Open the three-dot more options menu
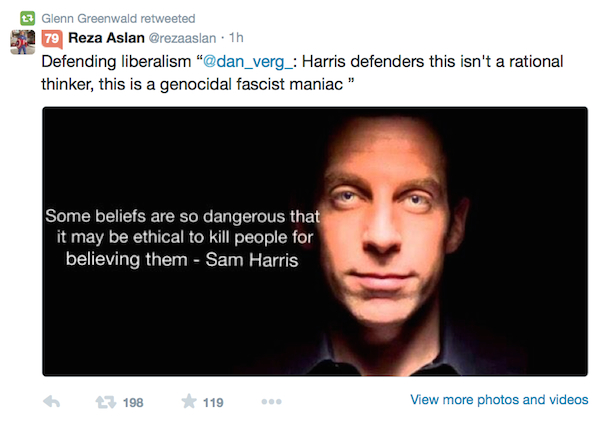The image size is (600, 423). 270,402
